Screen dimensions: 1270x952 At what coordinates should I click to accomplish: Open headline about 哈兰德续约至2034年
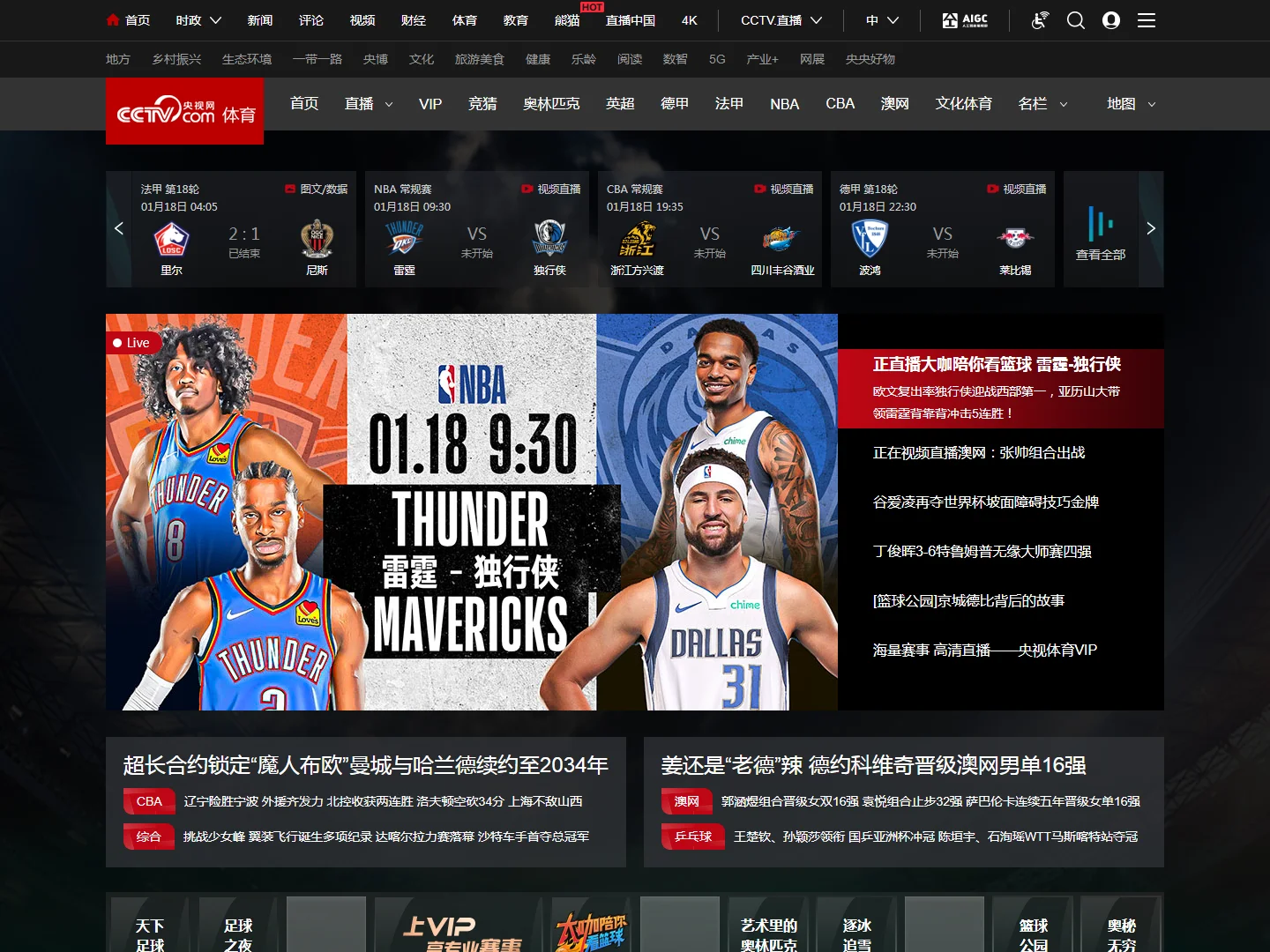pos(366,765)
